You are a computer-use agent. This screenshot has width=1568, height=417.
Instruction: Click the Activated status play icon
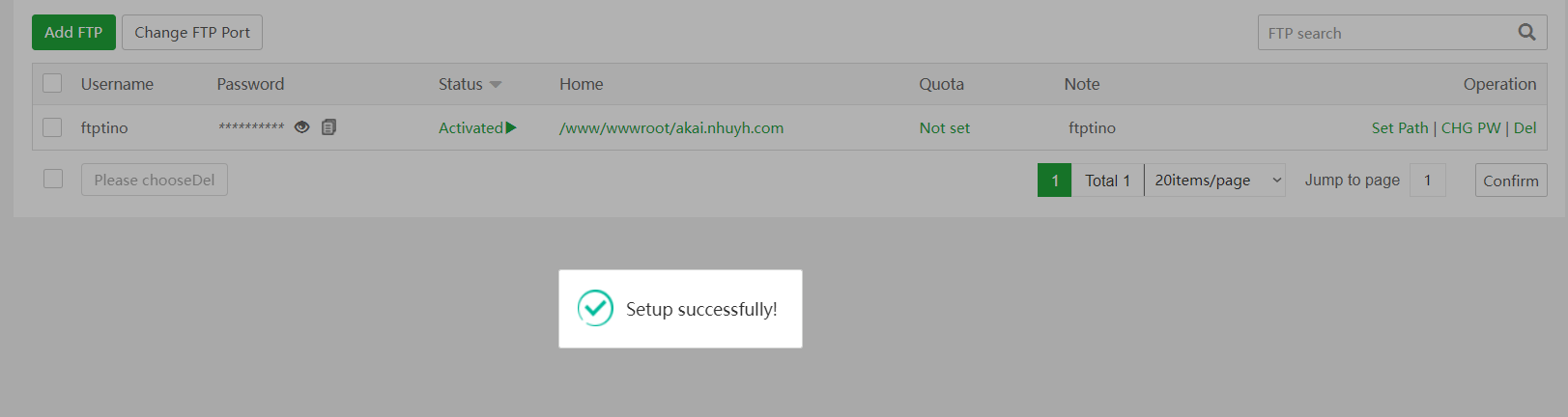(x=511, y=127)
